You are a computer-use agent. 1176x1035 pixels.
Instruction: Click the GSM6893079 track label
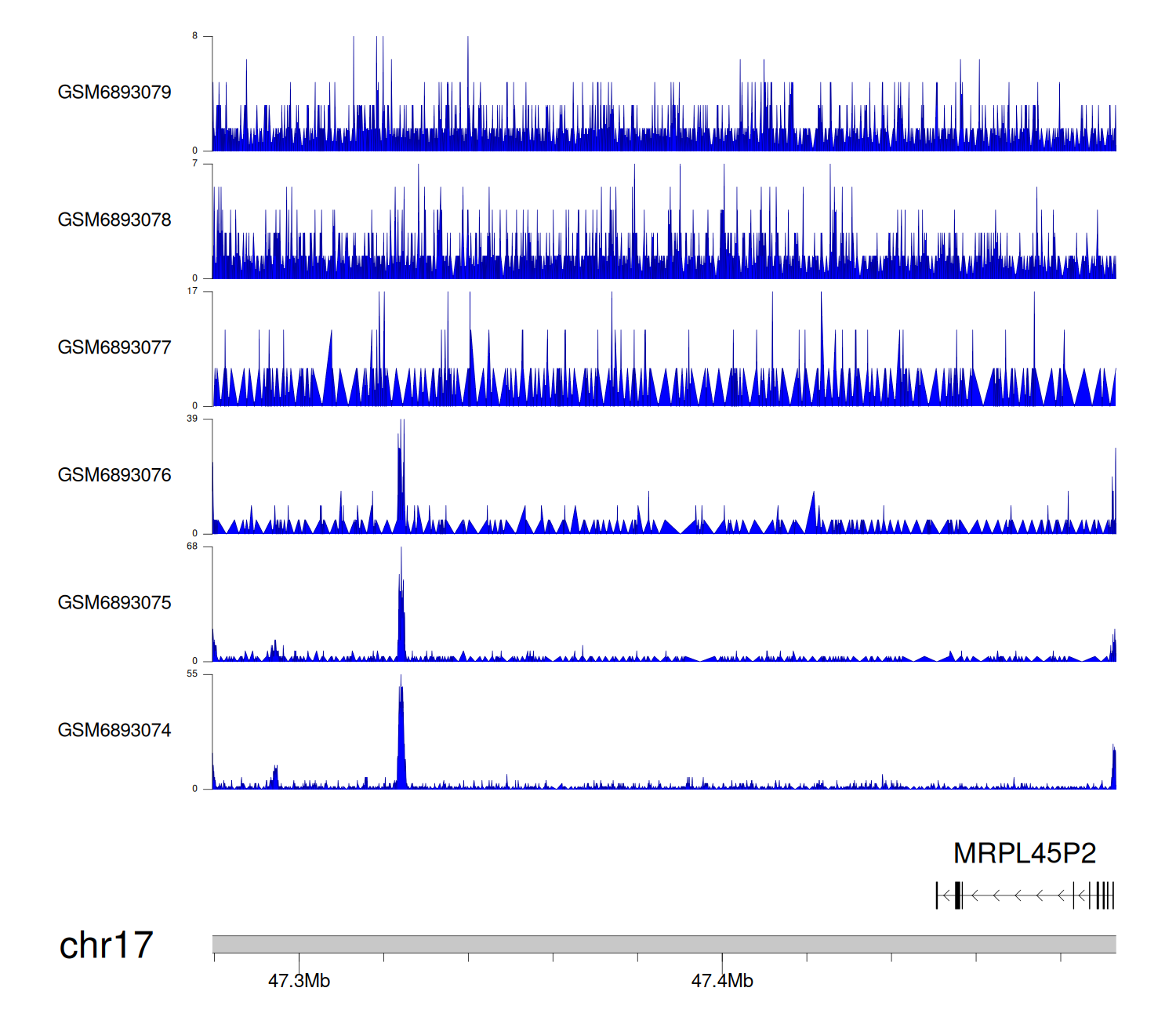[114, 93]
